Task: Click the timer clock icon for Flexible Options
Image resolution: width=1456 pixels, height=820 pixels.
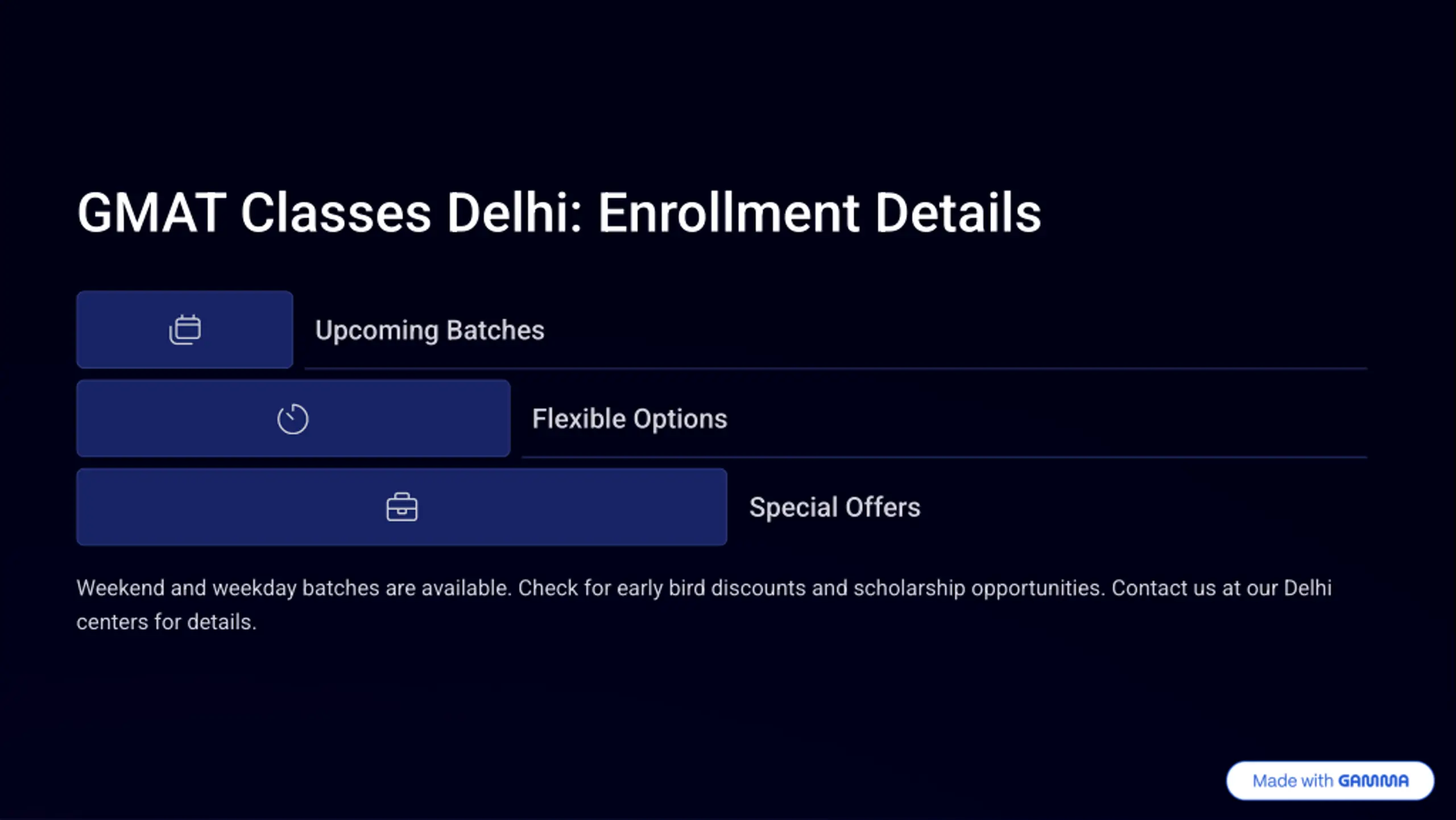Action: 293,419
